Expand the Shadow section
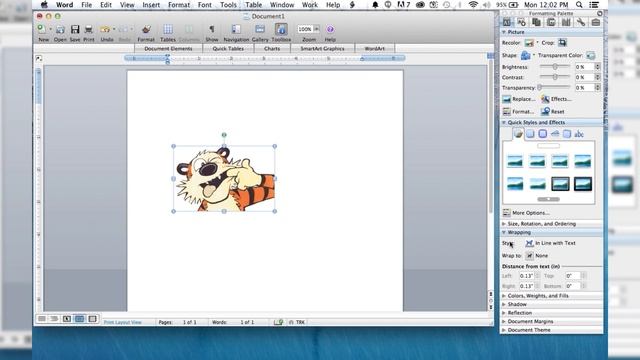Image resolution: width=640 pixels, height=360 pixels. [504, 304]
